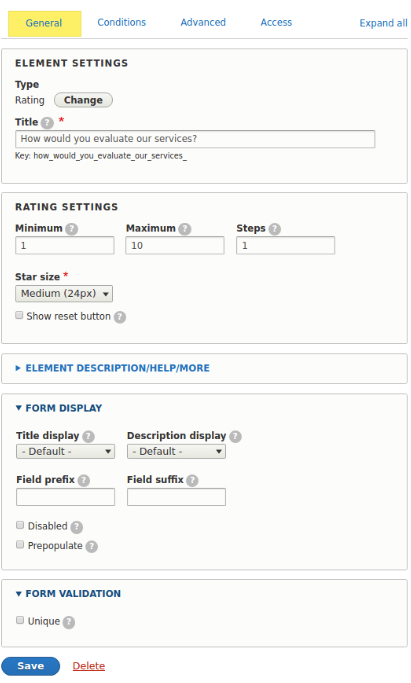
Task: Click the Save button
Action: (x=30, y=666)
